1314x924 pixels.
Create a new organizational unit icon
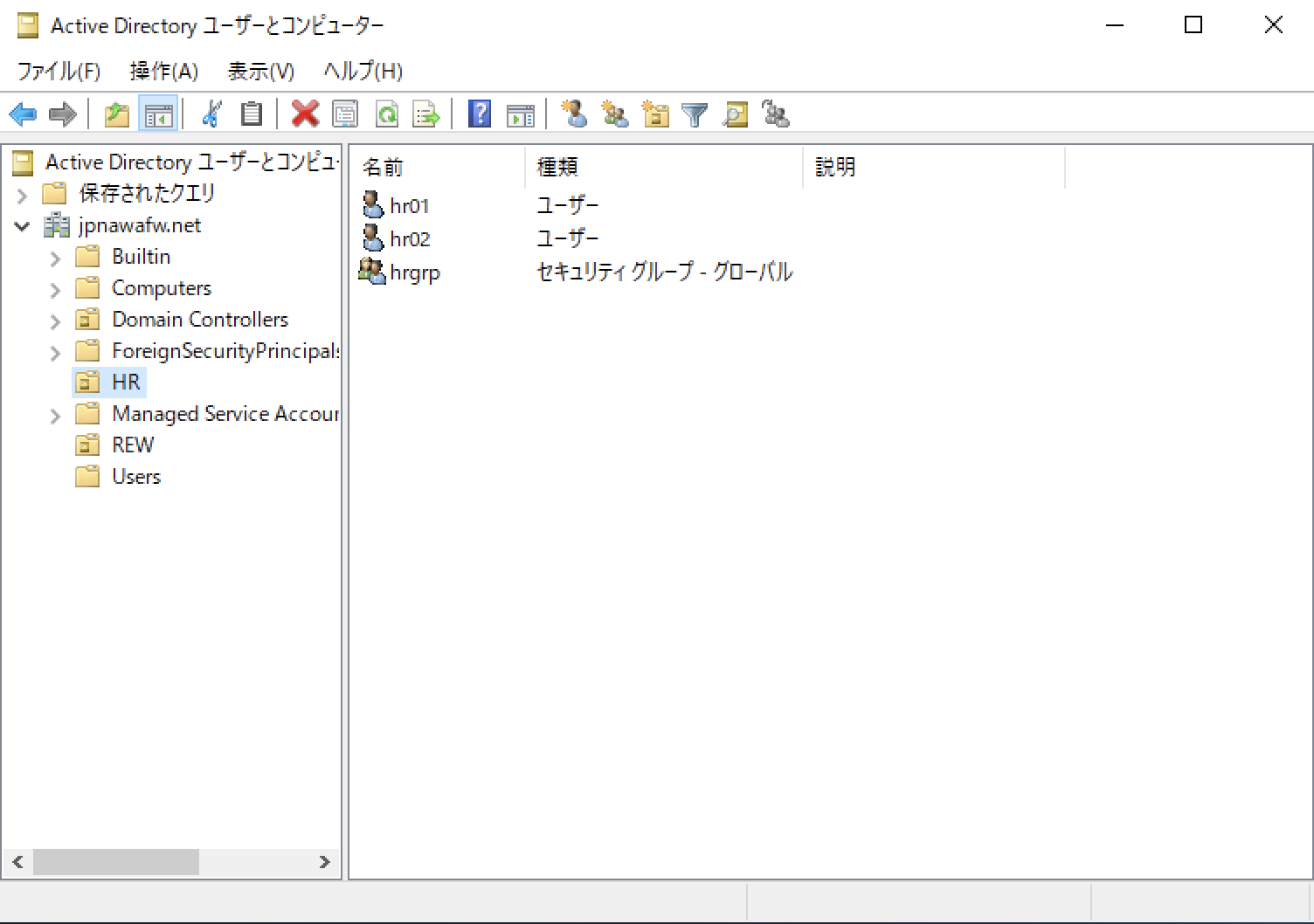tap(654, 114)
